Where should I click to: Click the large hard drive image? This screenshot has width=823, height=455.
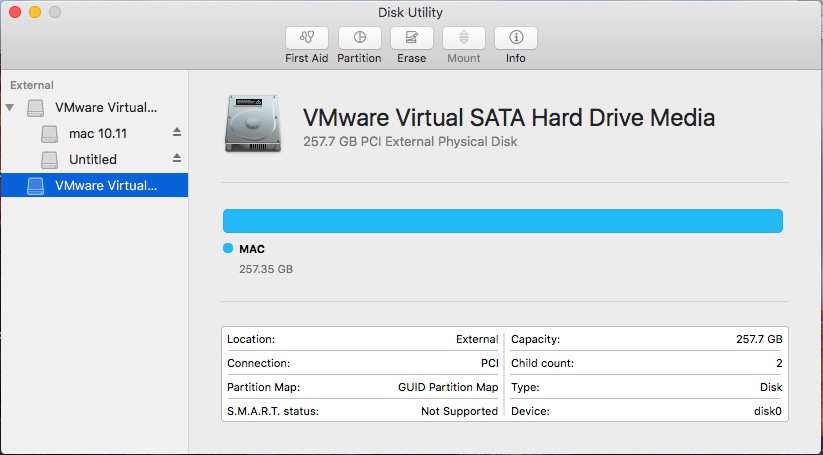tap(252, 124)
